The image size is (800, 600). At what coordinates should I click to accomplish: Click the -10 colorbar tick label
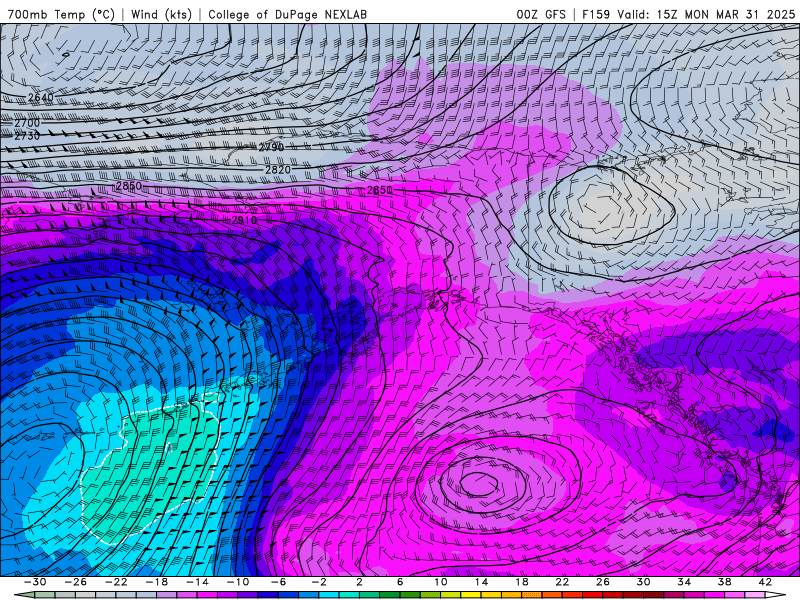point(238,582)
